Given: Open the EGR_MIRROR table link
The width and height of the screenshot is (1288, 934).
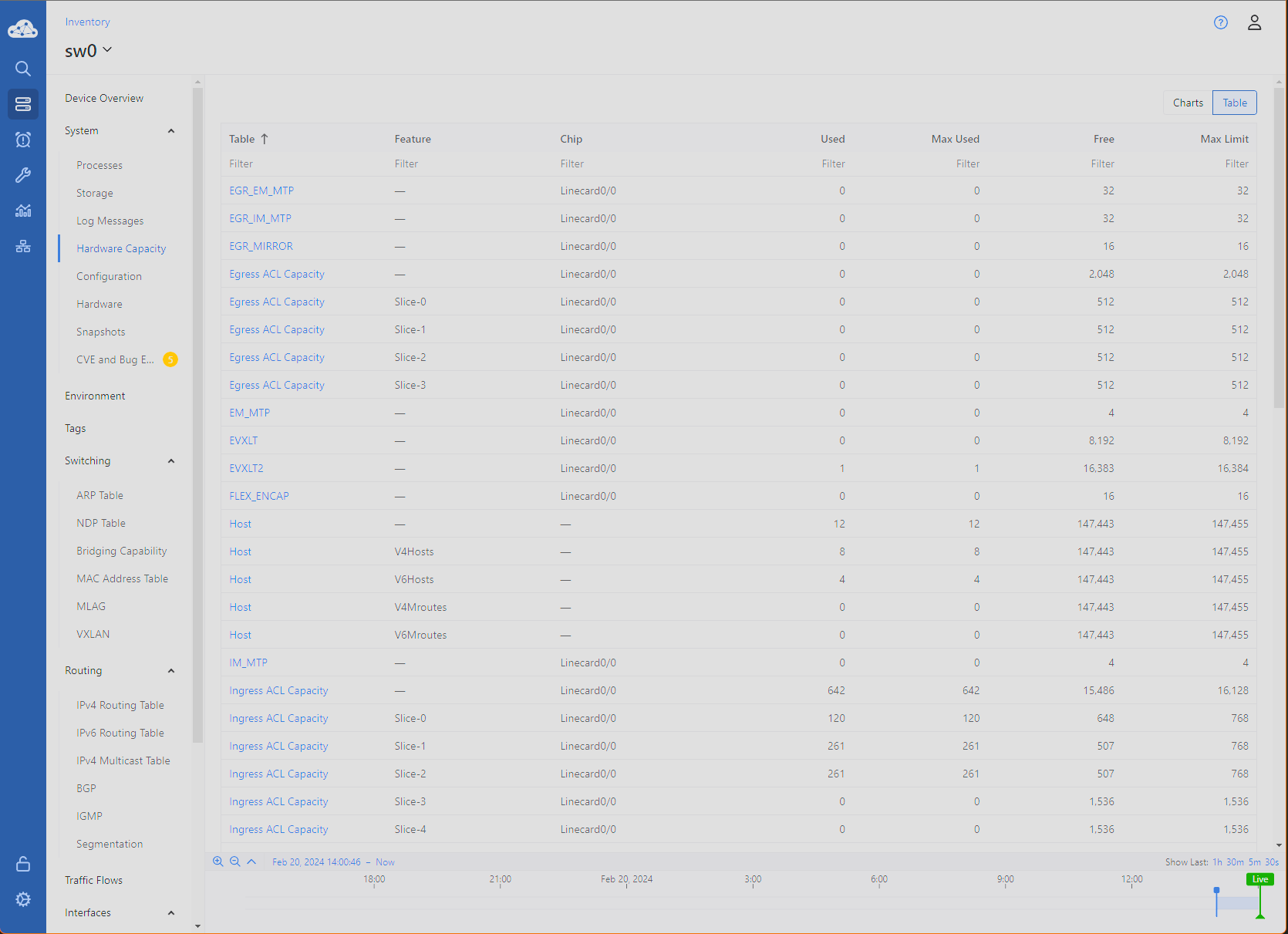Looking at the screenshot, I should tap(261, 246).
